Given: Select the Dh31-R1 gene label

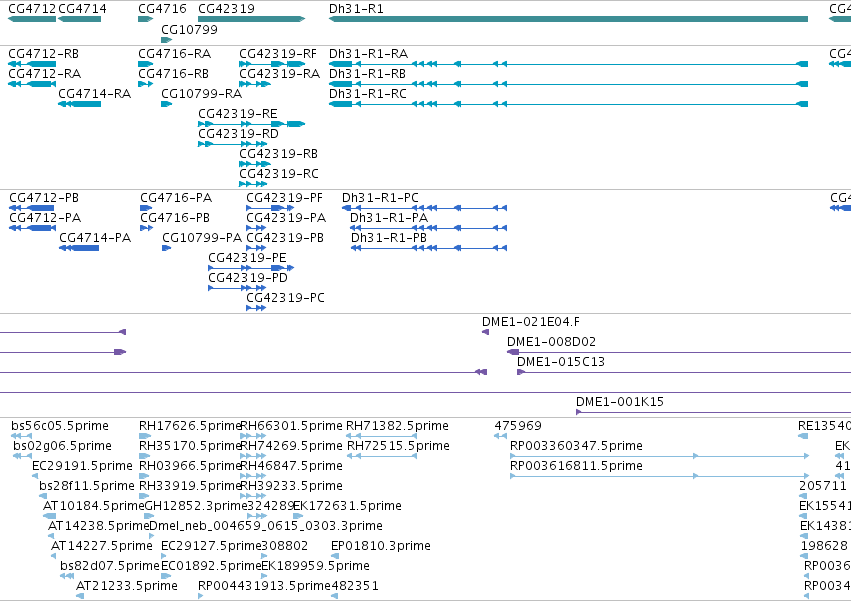Looking at the screenshot, I should (356, 9).
